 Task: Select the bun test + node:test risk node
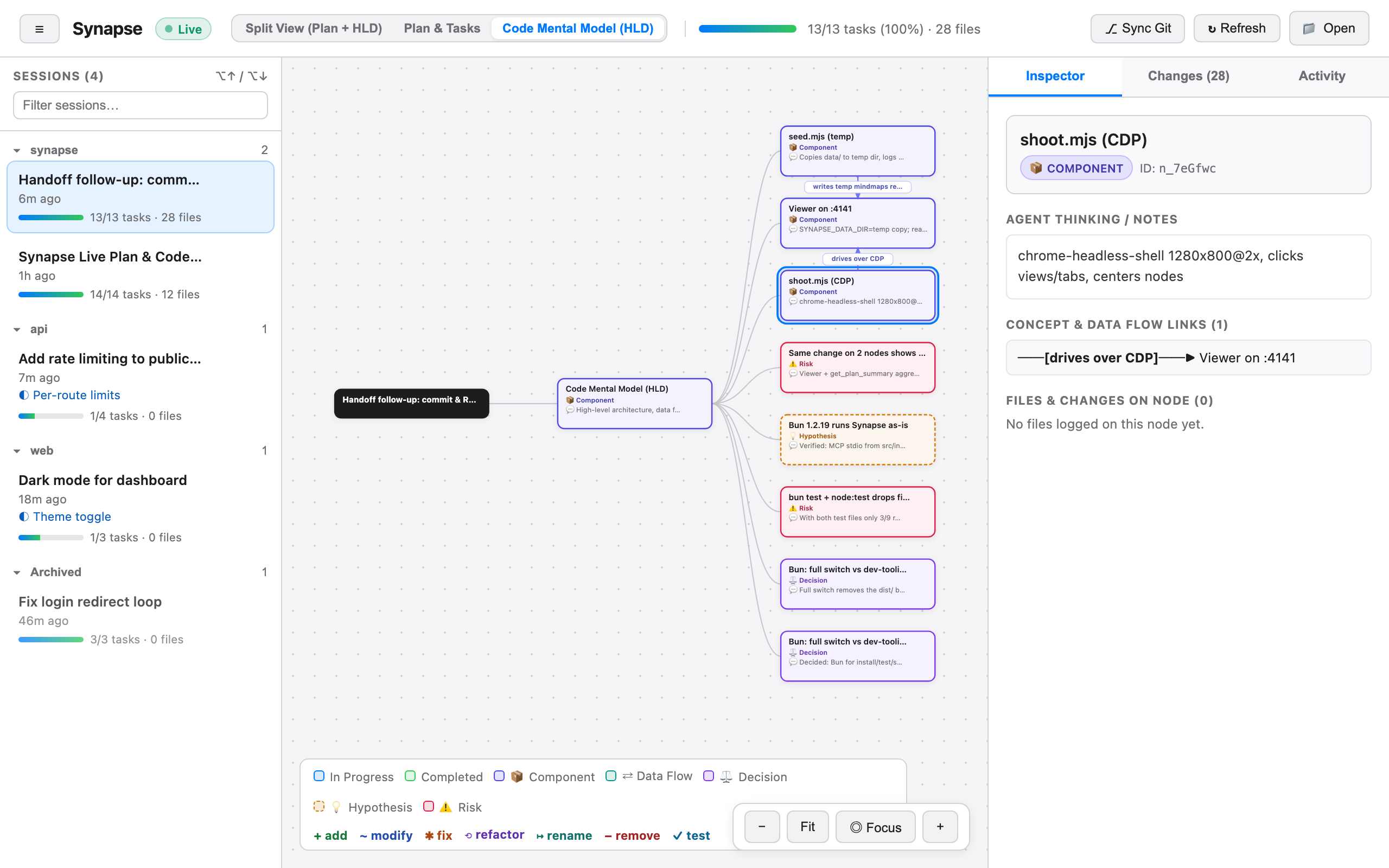[x=857, y=512]
